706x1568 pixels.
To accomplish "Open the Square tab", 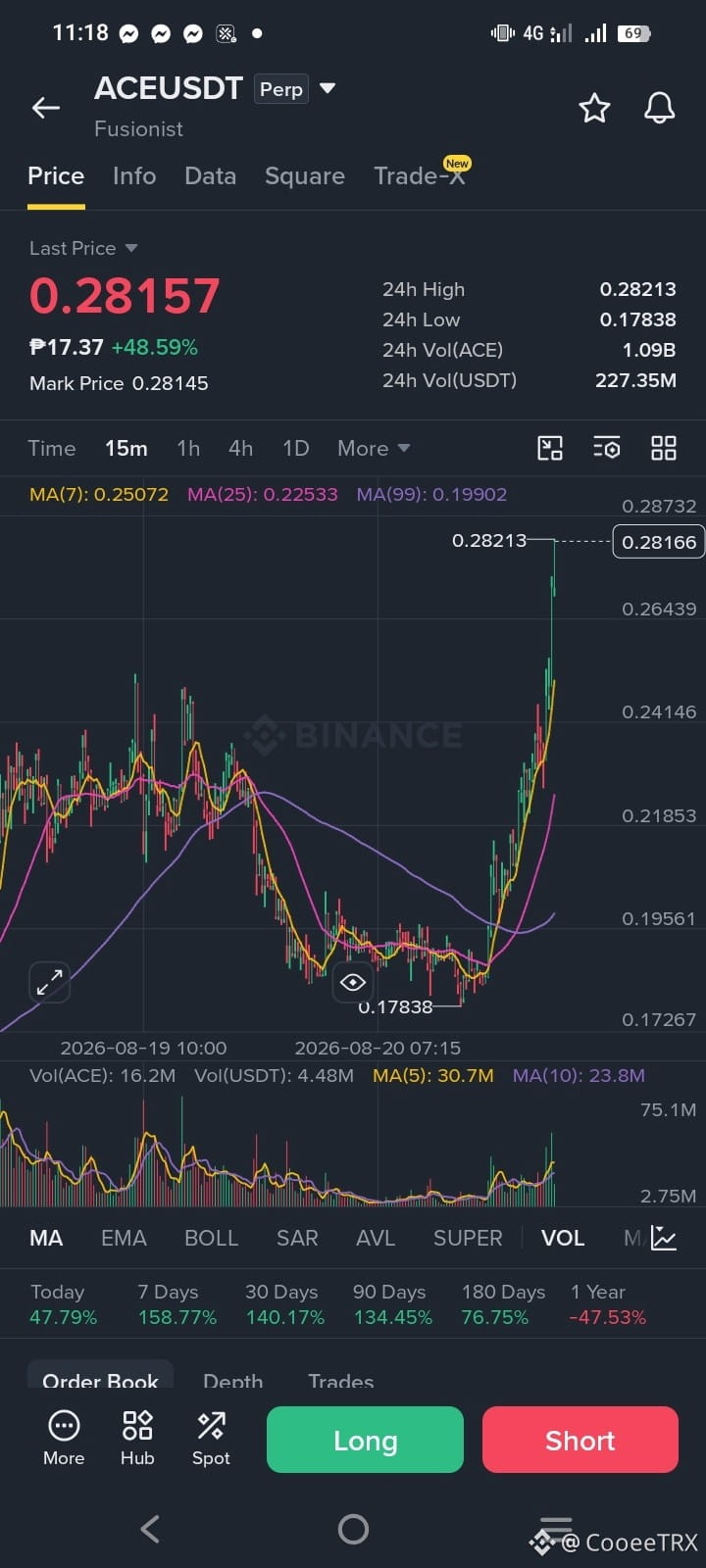I will [305, 175].
